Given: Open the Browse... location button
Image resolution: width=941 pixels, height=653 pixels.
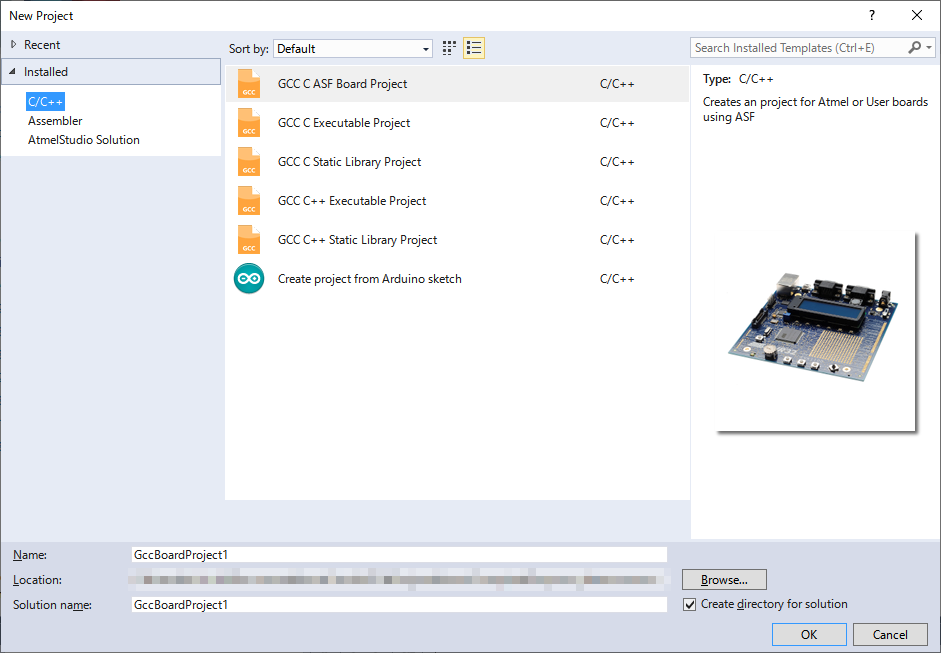Looking at the screenshot, I should pos(724,580).
